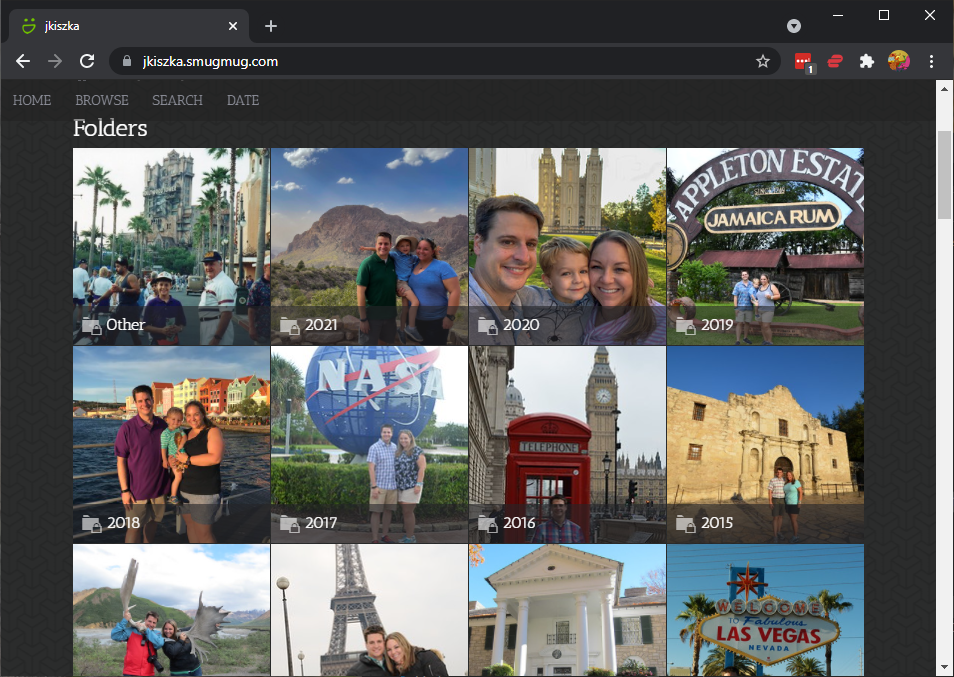Open the 2016 Big Ben folder
Viewport: 954px width, 677px height.
pyautogui.click(x=567, y=445)
